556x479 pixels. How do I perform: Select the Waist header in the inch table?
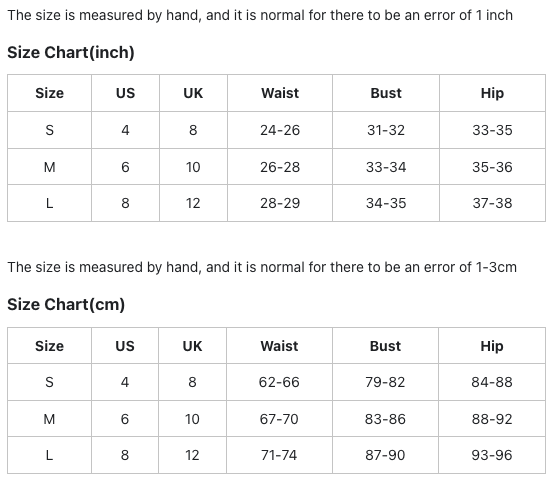[x=280, y=93]
